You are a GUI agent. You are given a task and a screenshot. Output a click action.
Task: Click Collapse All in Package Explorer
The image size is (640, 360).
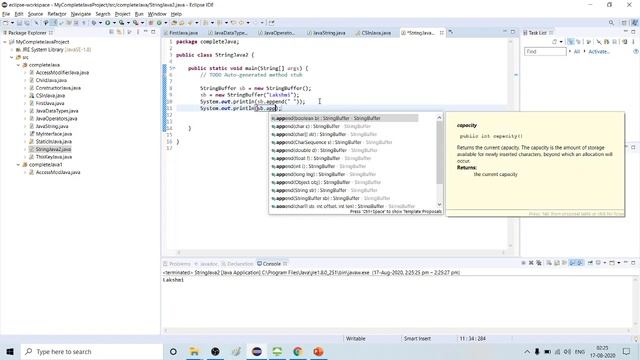point(111,32)
